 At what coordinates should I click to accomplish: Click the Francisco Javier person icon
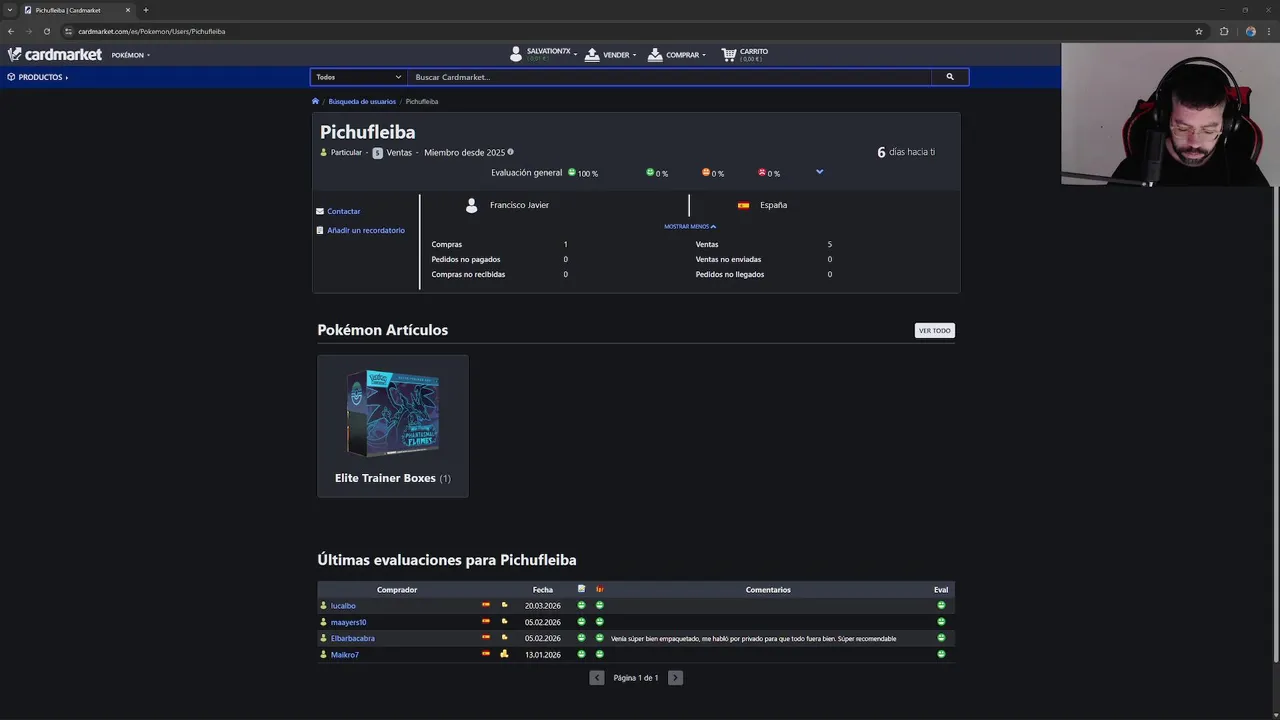[x=472, y=205]
